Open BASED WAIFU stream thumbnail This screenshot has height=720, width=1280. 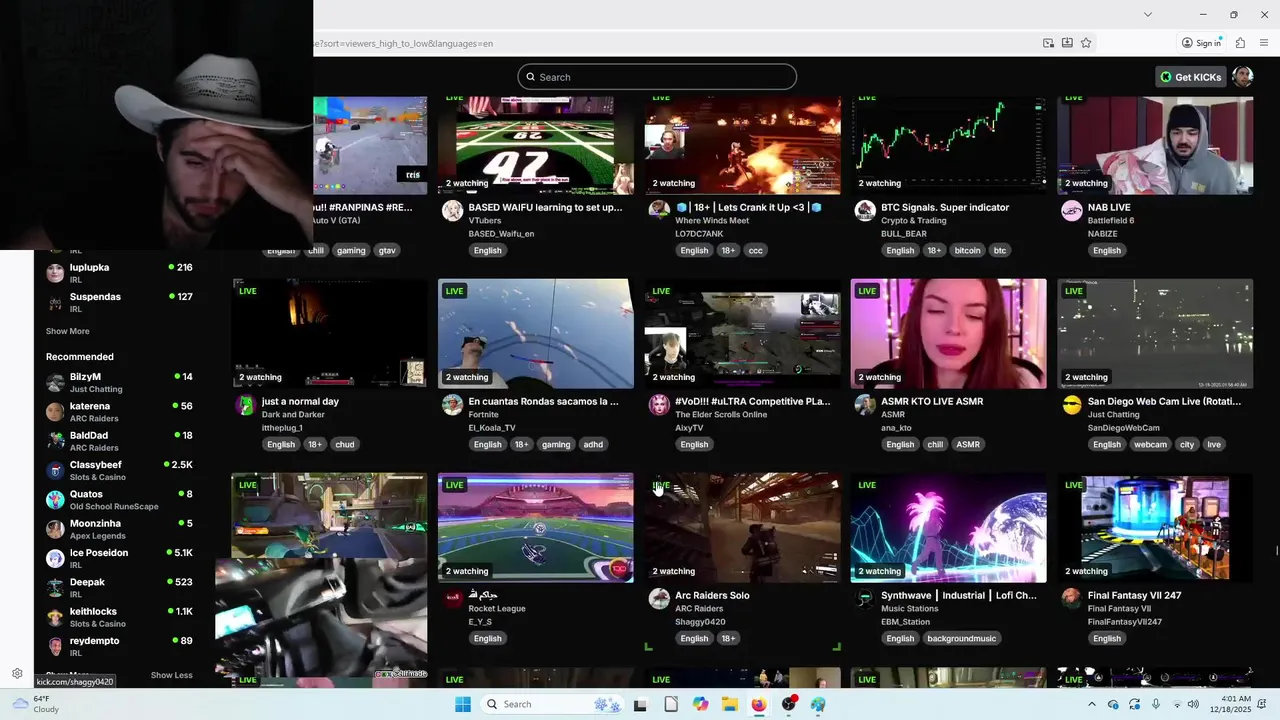535,145
